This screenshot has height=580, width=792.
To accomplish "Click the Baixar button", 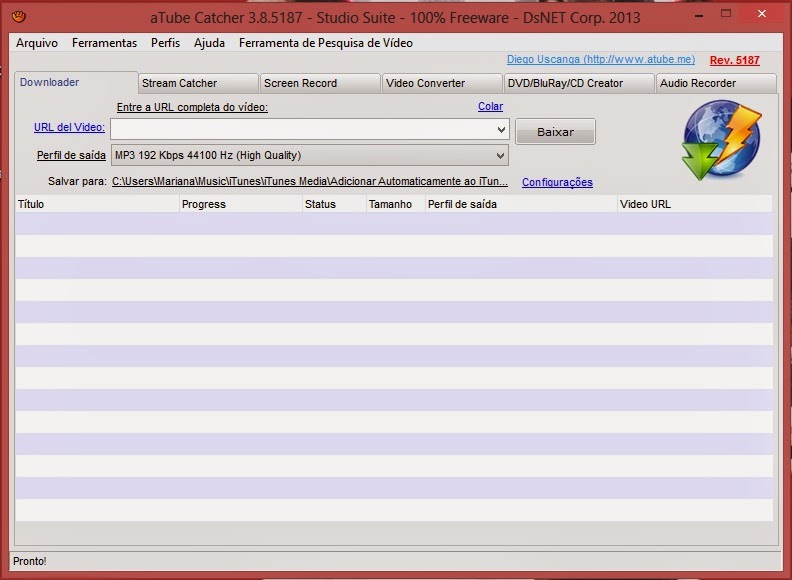I will pyautogui.click(x=555, y=132).
